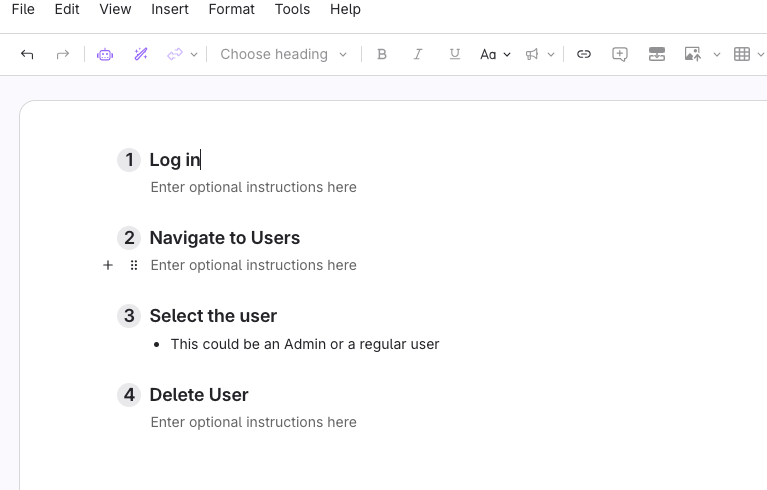The height and width of the screenshot is (490, 767).
Task: Insert a hyperlink with the link icon
Action: pyautogui.click(x=584, y=55)
